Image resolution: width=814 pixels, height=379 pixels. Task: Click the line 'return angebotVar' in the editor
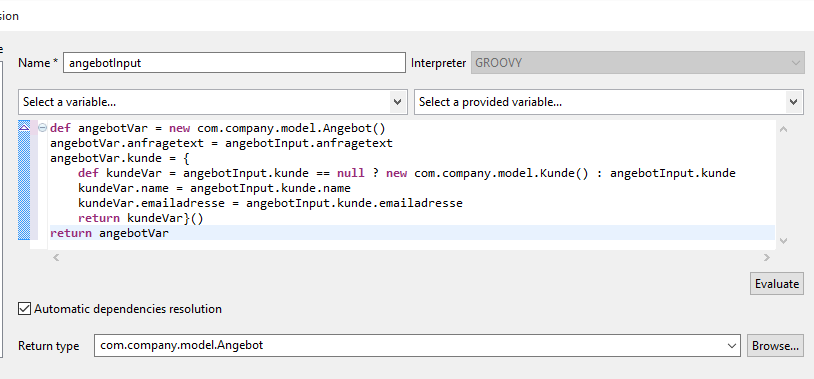click(110, 233)
